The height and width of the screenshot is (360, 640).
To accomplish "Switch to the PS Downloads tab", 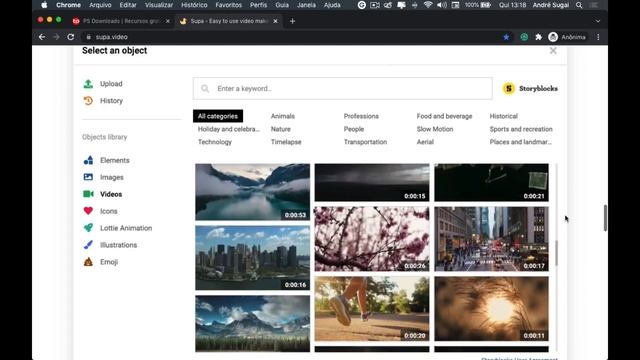I will [121, 21].
